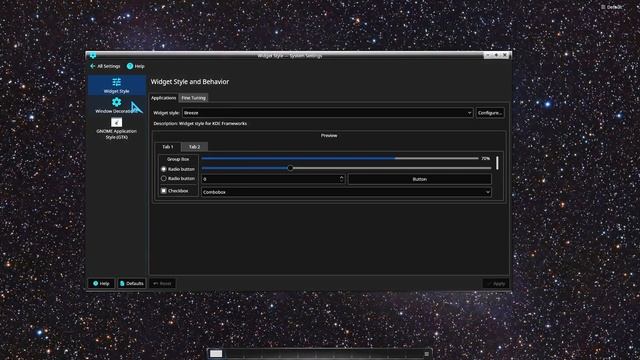
Task: Click the task thumbnail in bottom panel
Action: [x=216, y=353]
